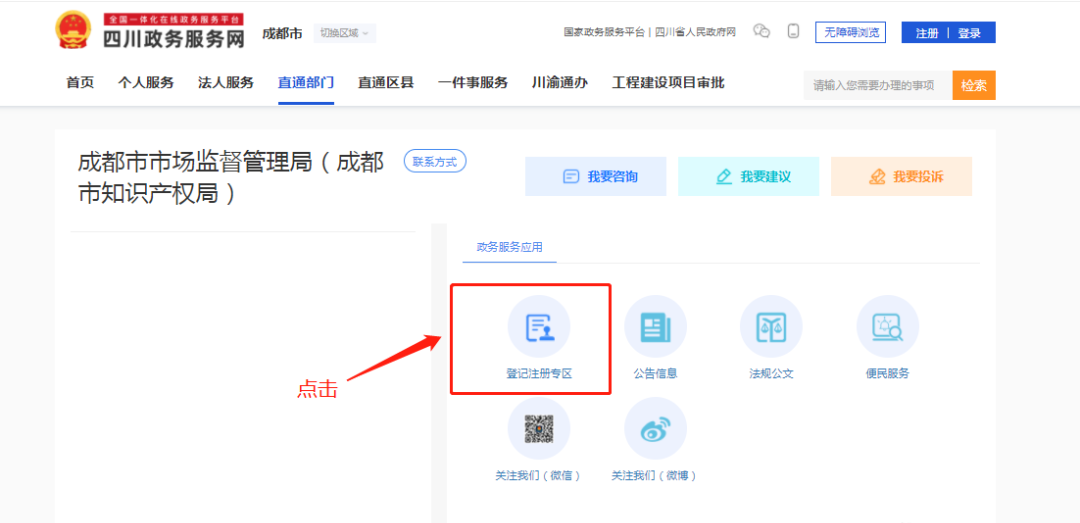Open the 登记注册专区 icon
1080x523 pixels.
click(x=539, y=327)
